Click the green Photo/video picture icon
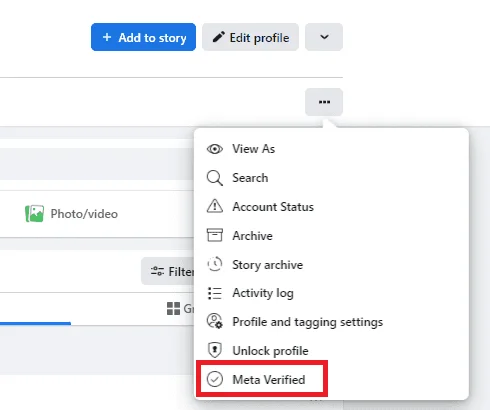This screenshot has width=490, height=410. 34,214
